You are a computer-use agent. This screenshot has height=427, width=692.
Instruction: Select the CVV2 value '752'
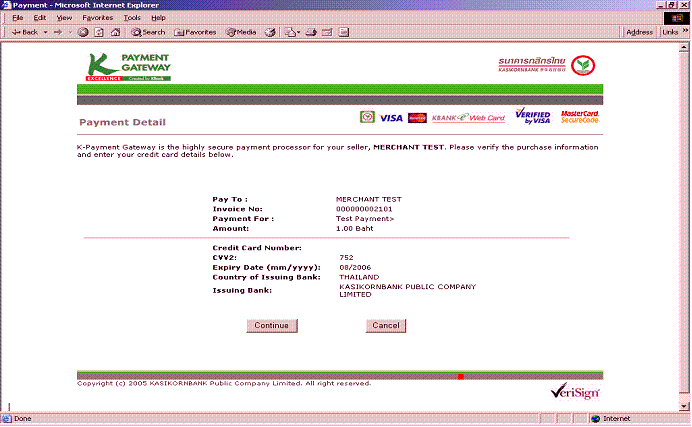[x=346, y=258]
